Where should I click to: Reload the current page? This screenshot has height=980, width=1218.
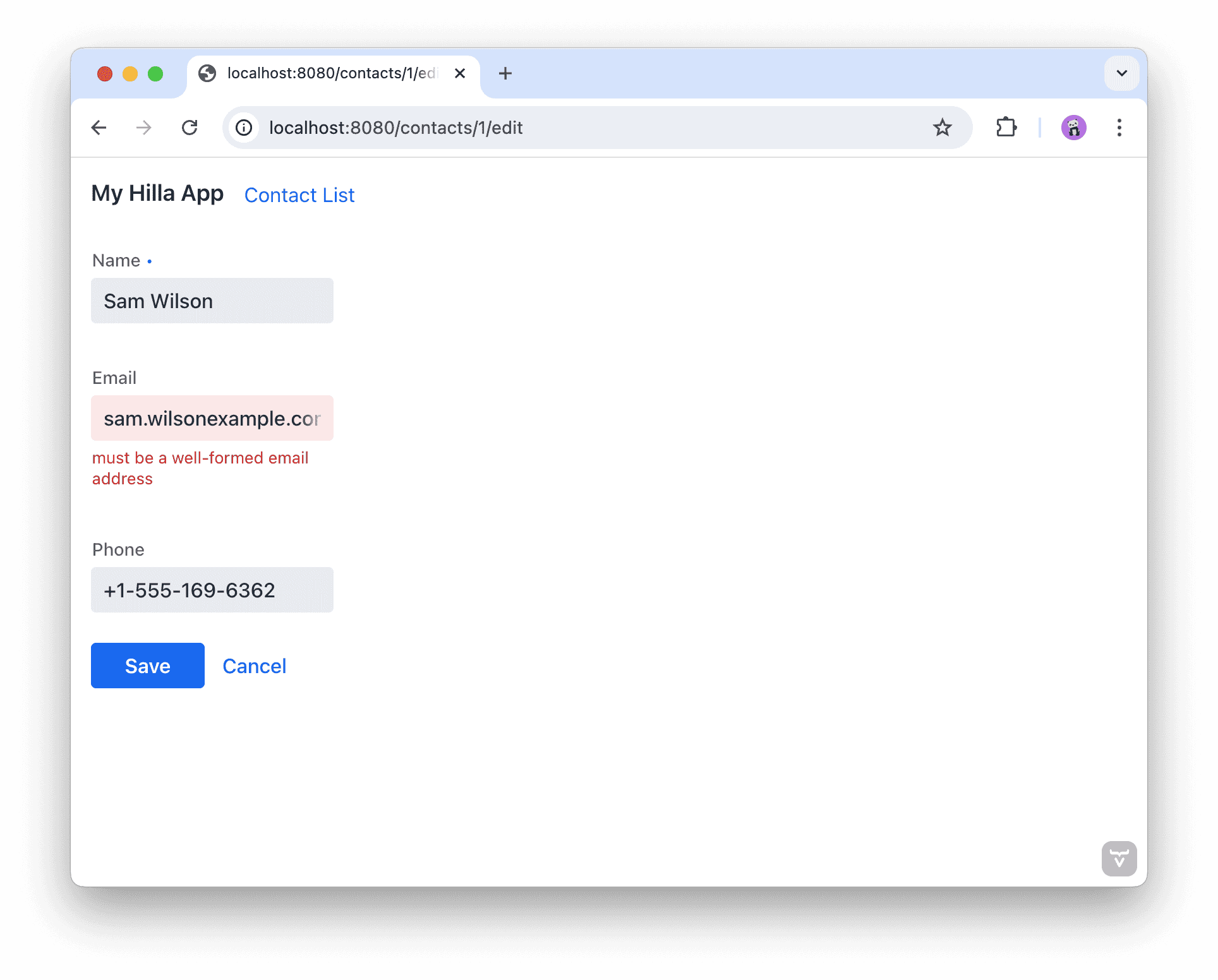point(190,128)
